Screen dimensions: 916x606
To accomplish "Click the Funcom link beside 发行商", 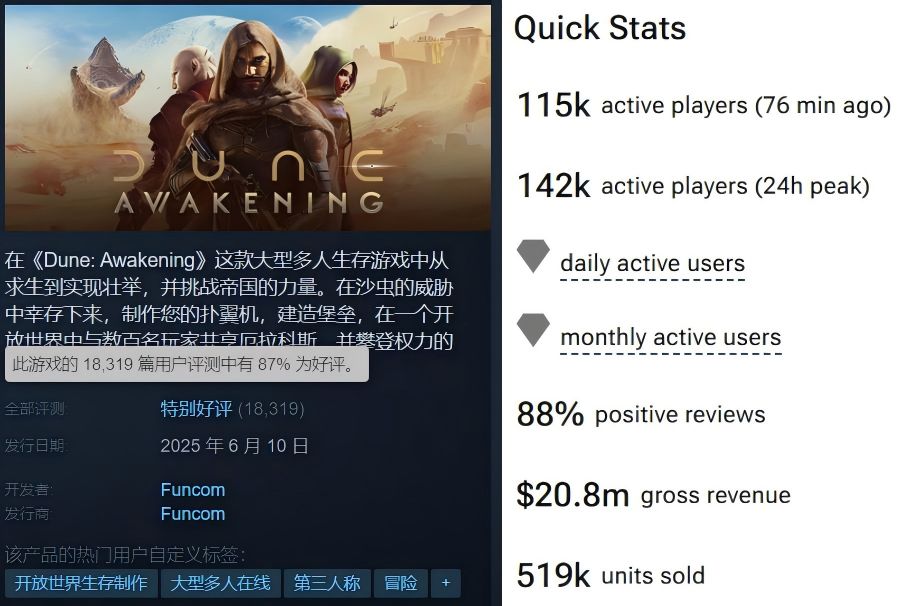I will tap(192, 514).
